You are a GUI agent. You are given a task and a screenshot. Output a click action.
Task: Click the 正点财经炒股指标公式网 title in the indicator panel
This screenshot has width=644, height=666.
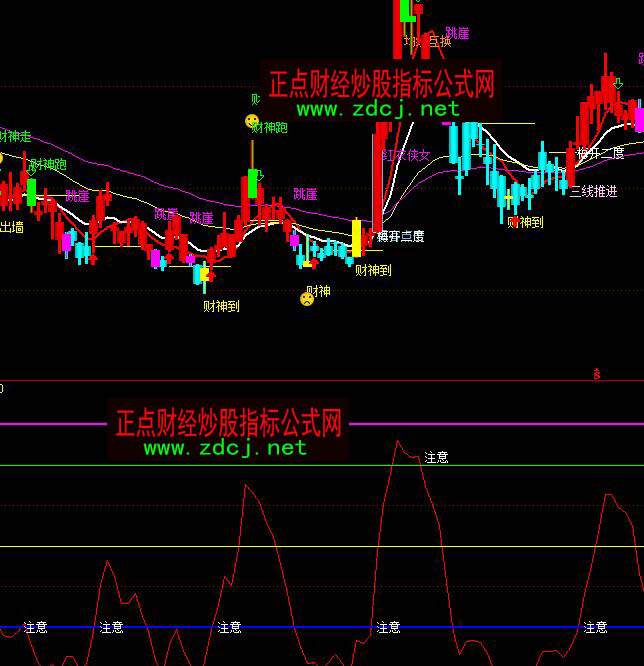[229, 422]
